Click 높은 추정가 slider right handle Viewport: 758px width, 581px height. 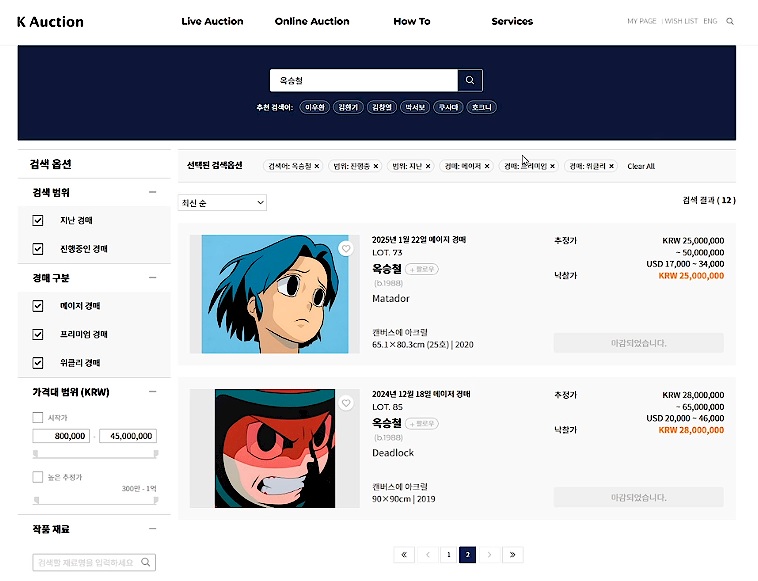point(156,500)
